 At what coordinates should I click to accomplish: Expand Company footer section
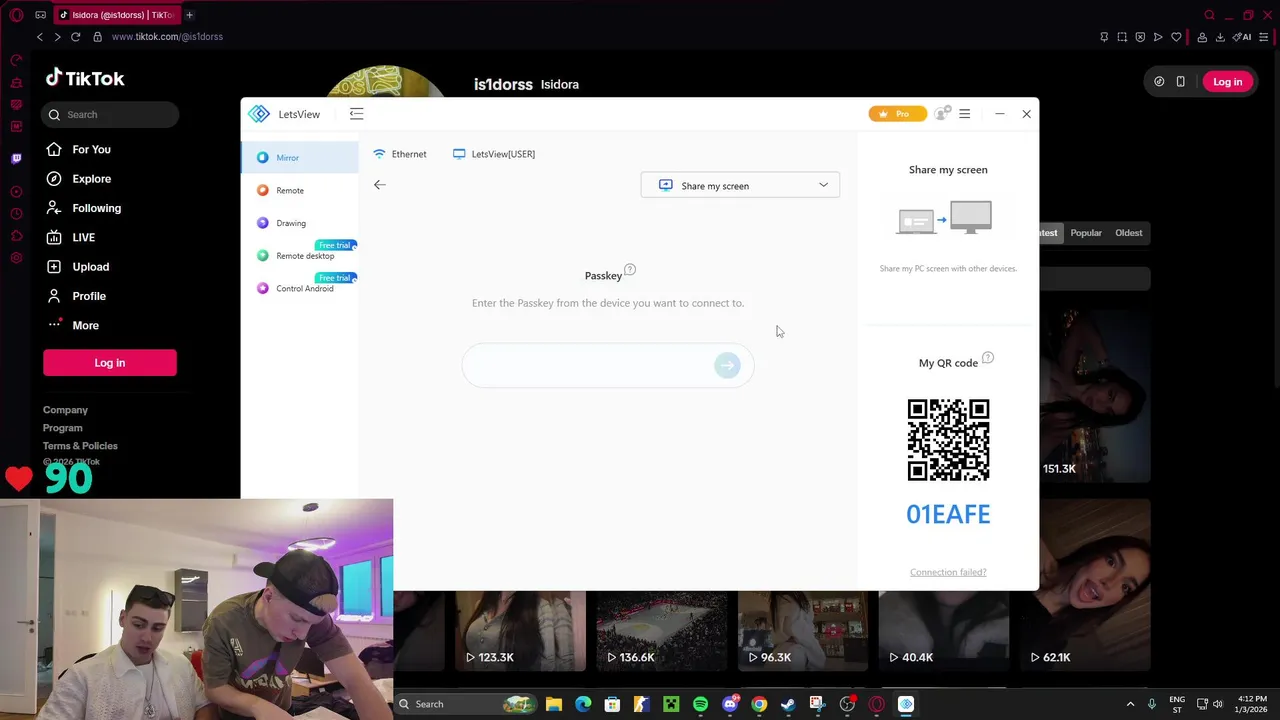(65, 410)
